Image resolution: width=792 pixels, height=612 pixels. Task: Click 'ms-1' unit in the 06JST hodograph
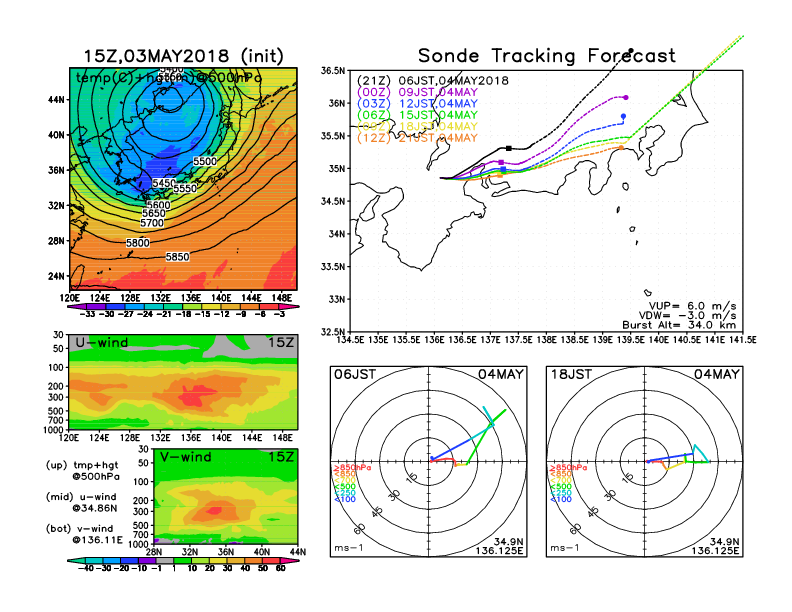coord(349,548)
